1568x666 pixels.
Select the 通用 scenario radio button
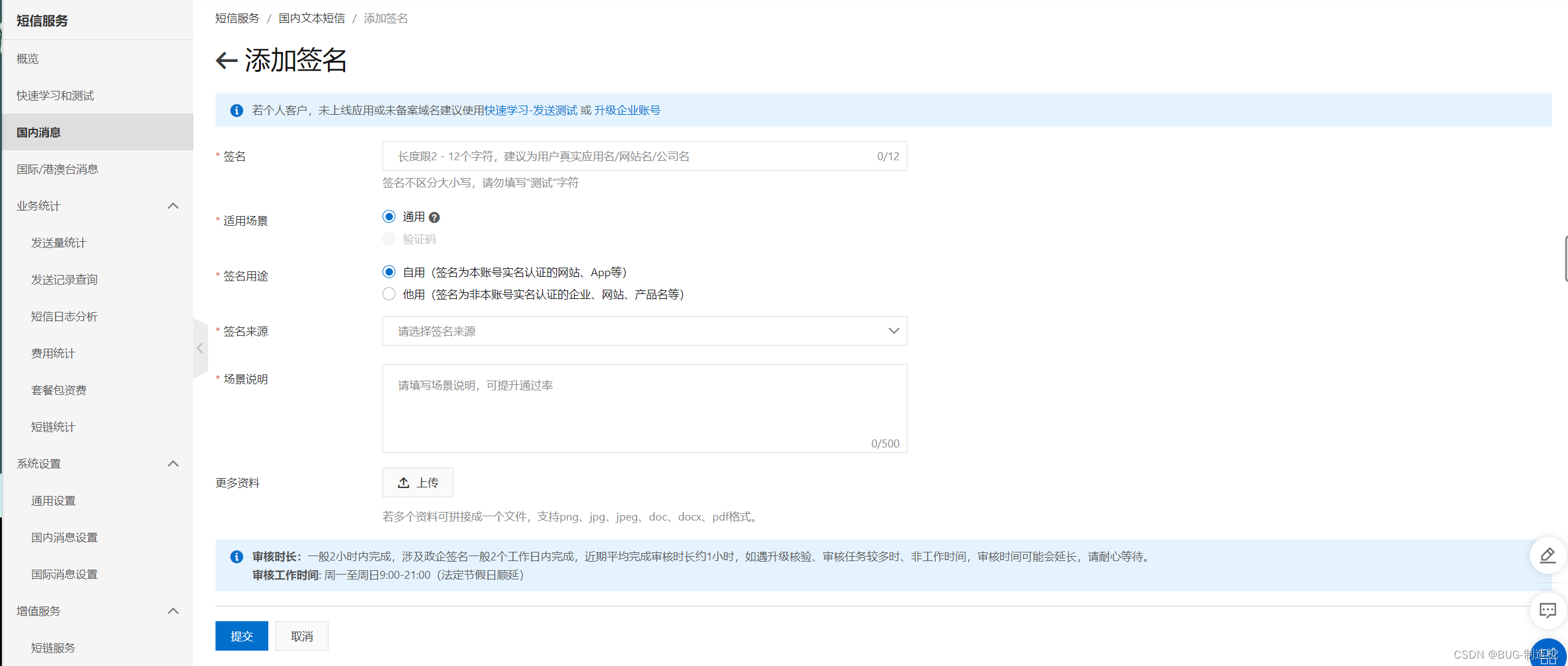tap(389, 217)
